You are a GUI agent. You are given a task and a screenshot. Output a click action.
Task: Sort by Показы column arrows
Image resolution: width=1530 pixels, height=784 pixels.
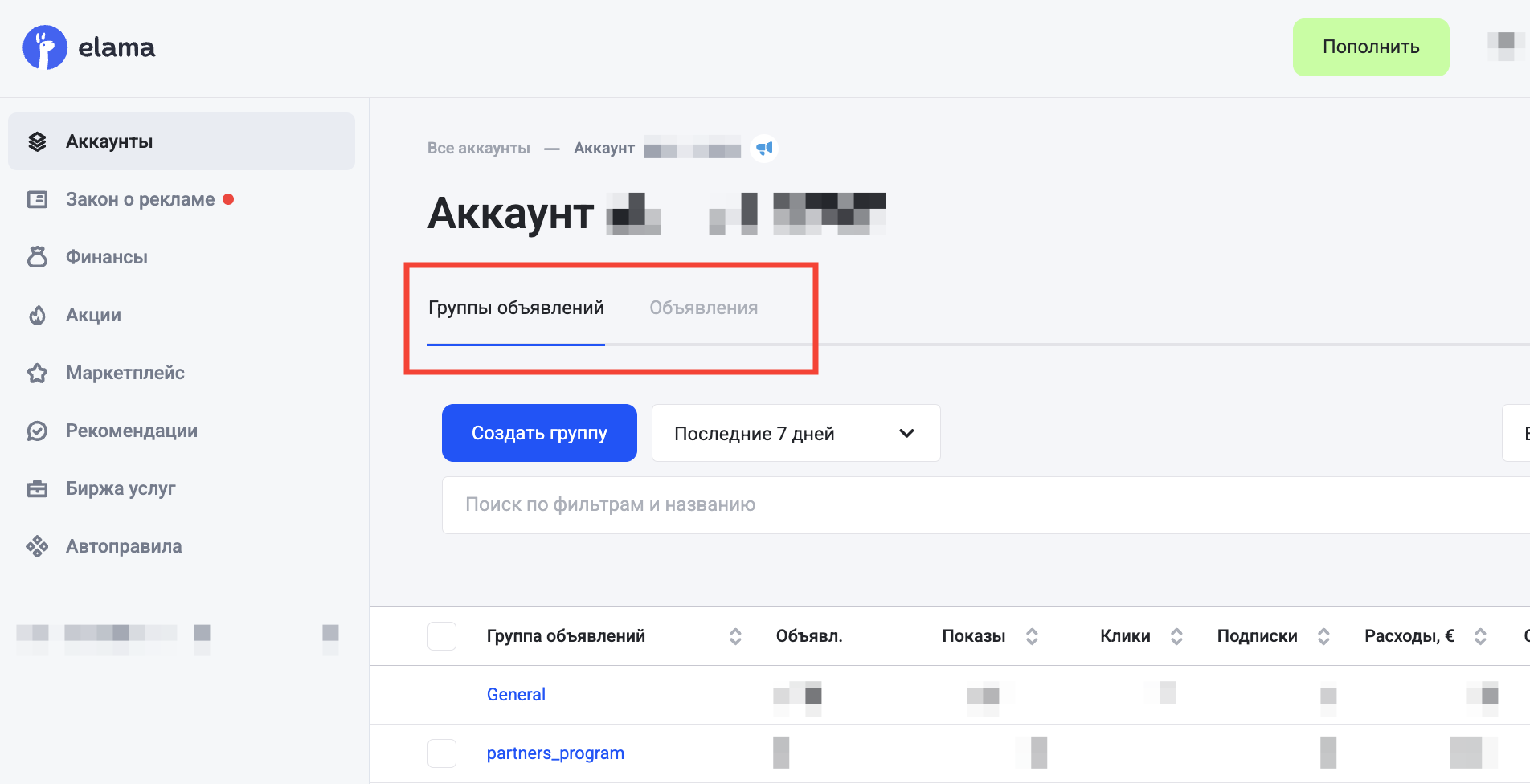[1032, 636]
